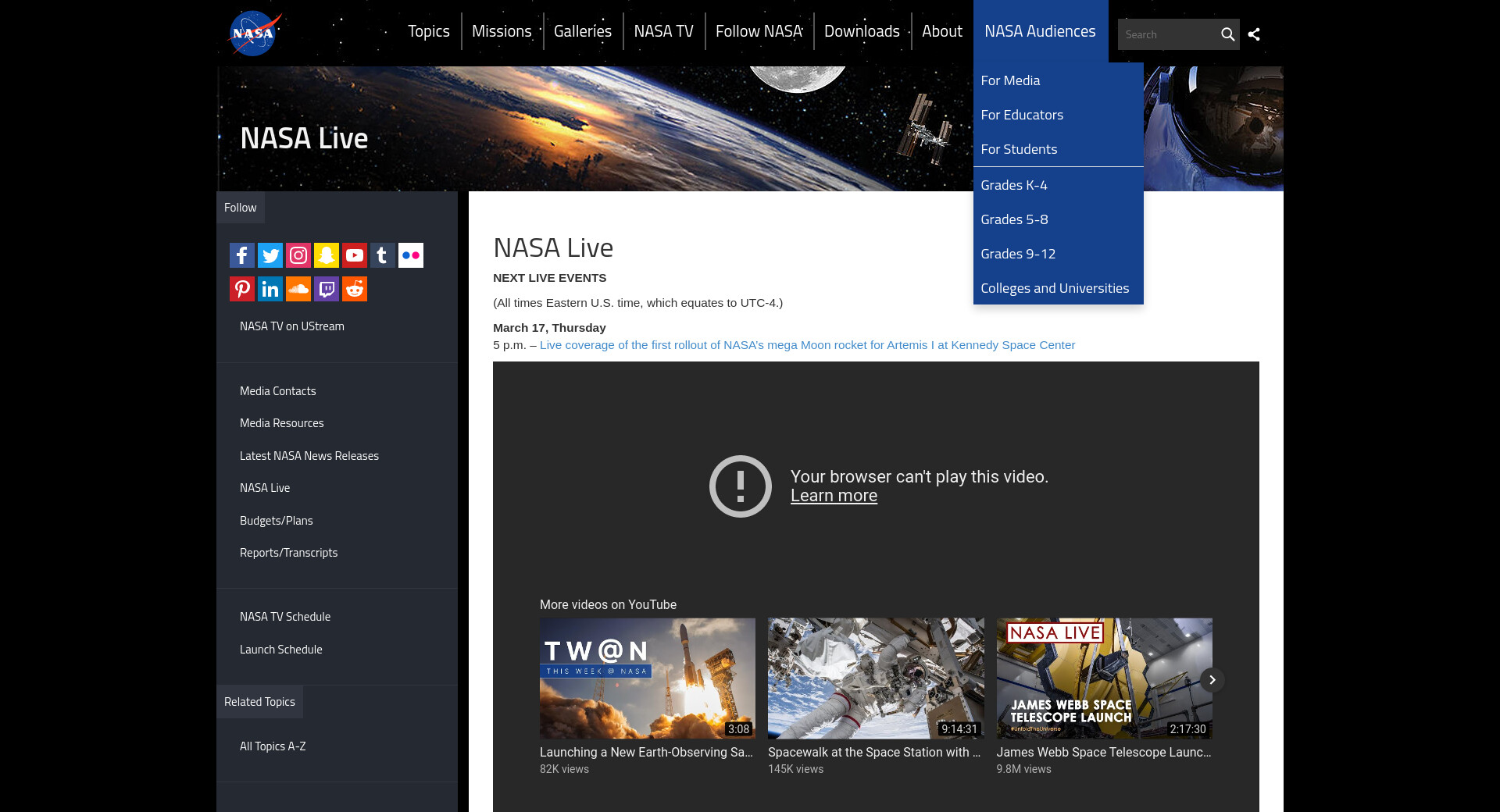Open the Artemis I rollout coverage link

[x=807, y=345]
